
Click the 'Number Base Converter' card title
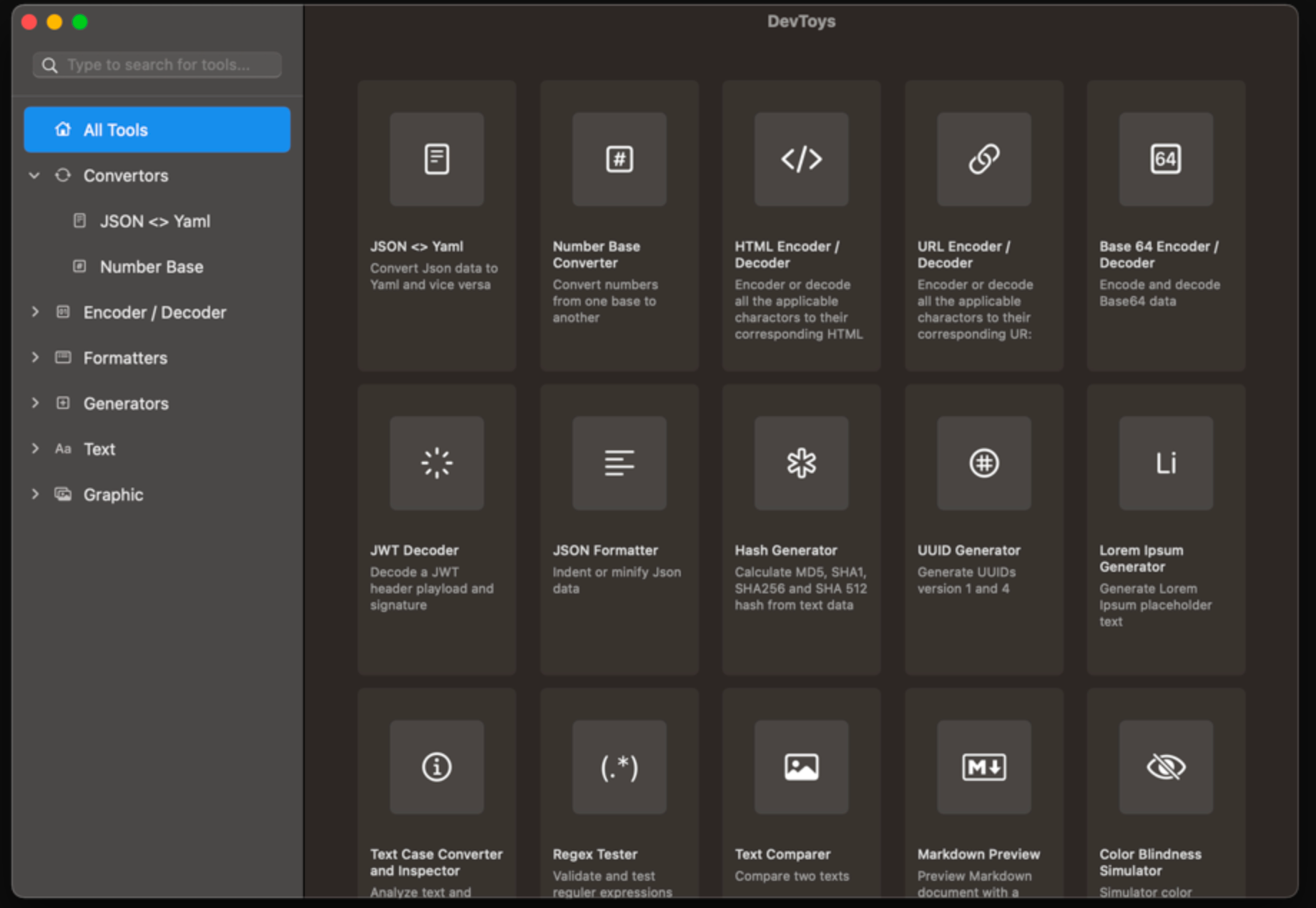click(596, 255)
